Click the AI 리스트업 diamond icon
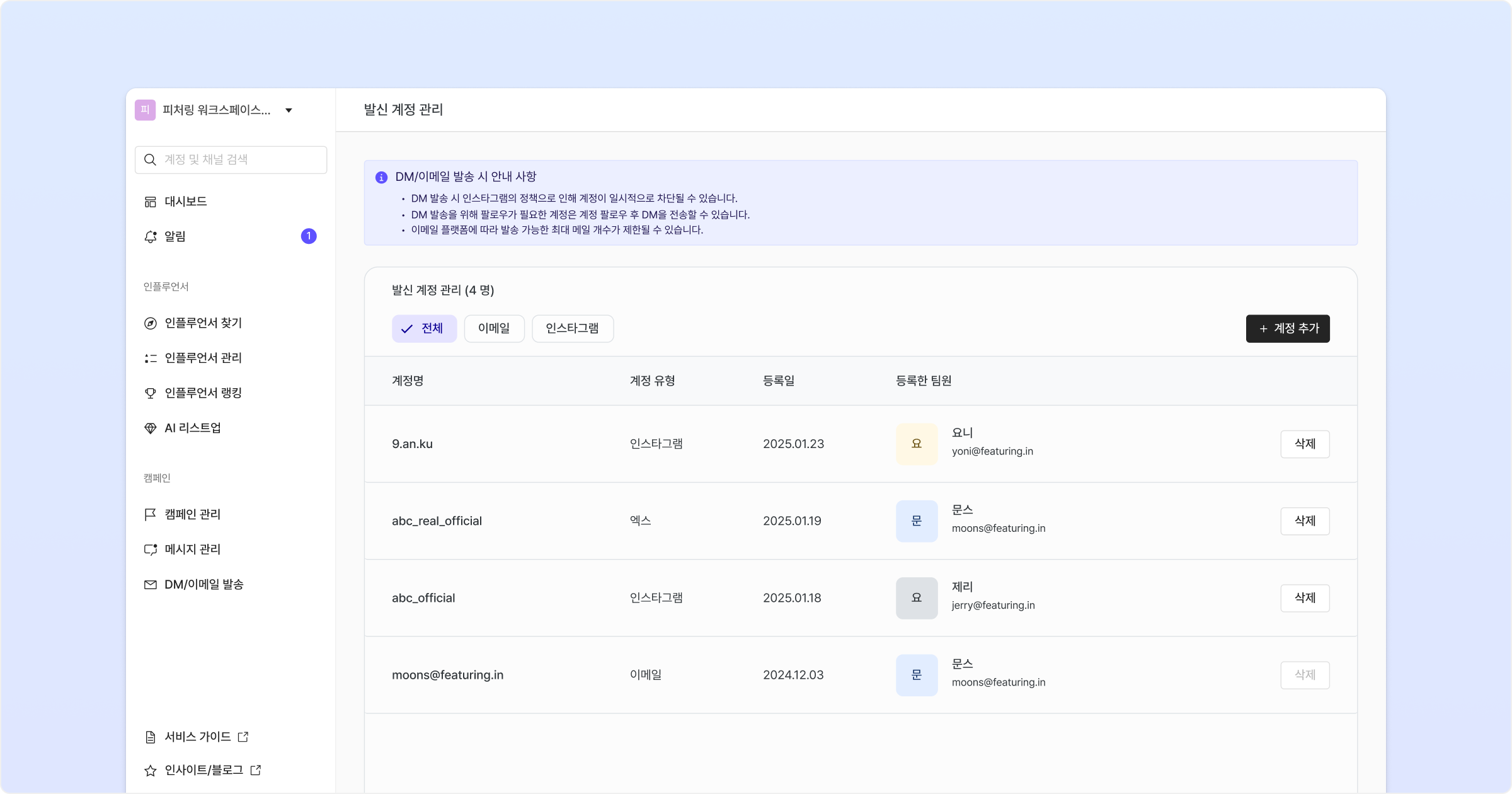The width and height of the screenshot is (1512, 794). 150,429
